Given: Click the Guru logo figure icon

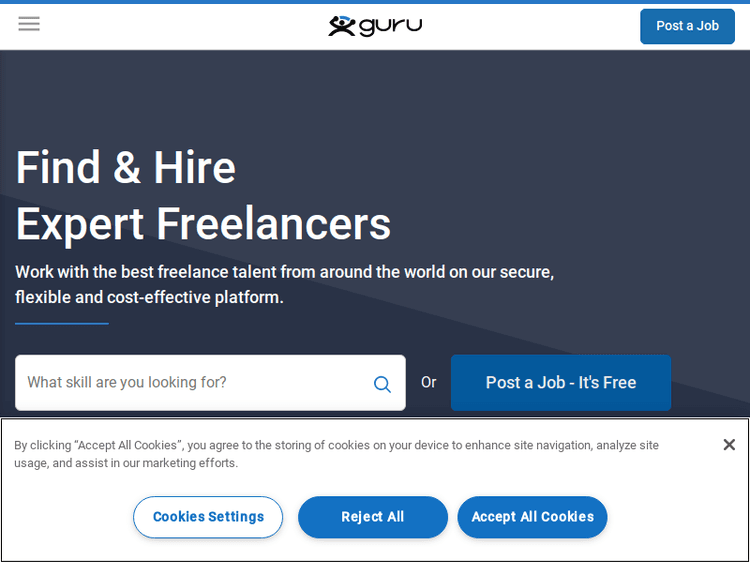Looking at the screenshot, I should 342,26.
